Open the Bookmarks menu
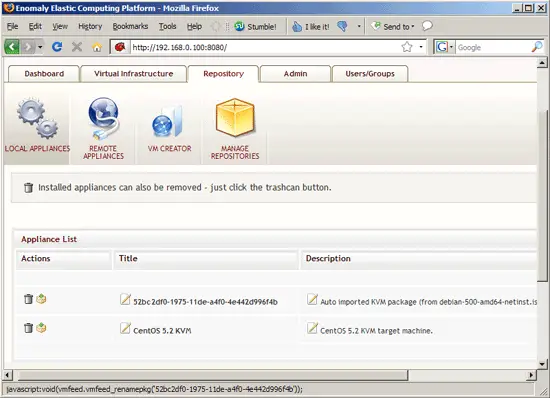 coord(130,26)
